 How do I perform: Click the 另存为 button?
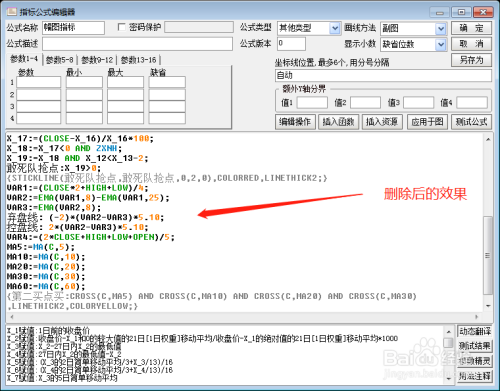pyautogui.click(x=471, y=60)
